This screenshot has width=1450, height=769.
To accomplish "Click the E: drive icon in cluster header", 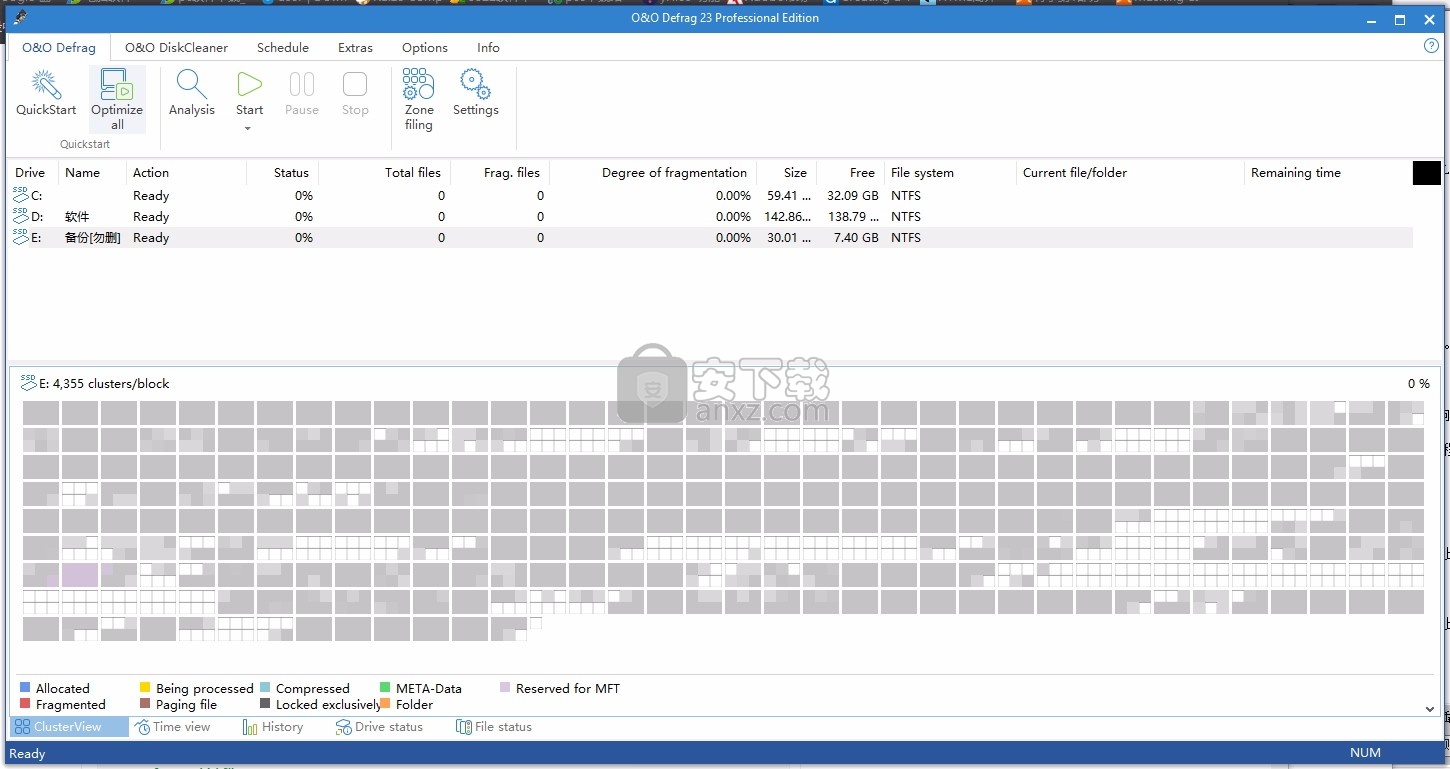I will point(28,383).
